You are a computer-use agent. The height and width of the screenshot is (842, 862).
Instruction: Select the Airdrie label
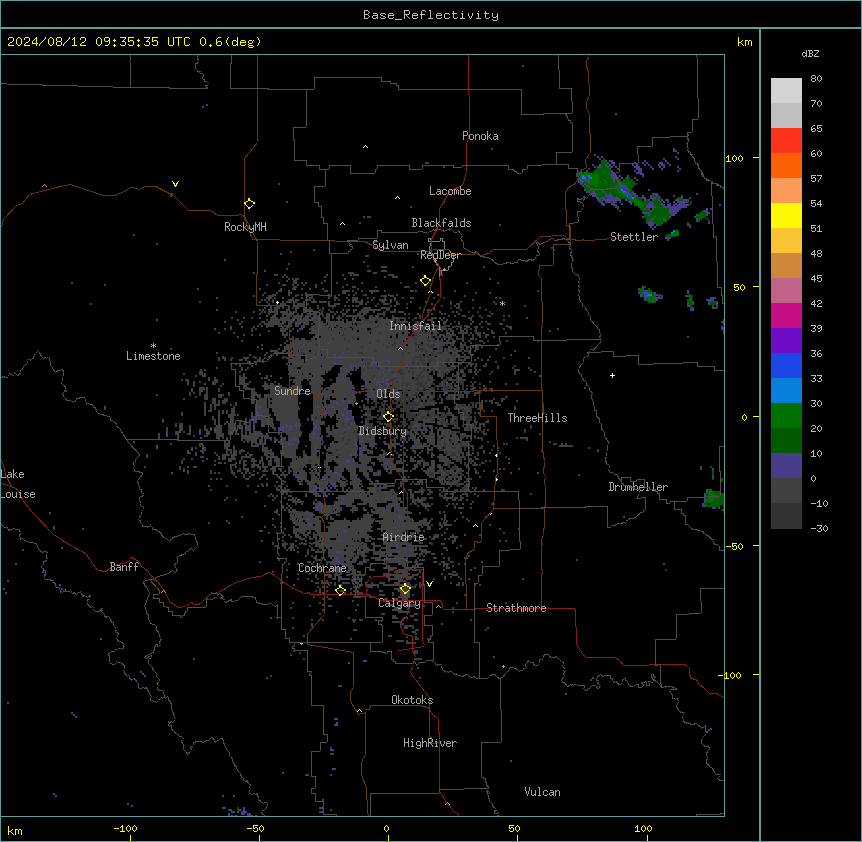[404, 537]
